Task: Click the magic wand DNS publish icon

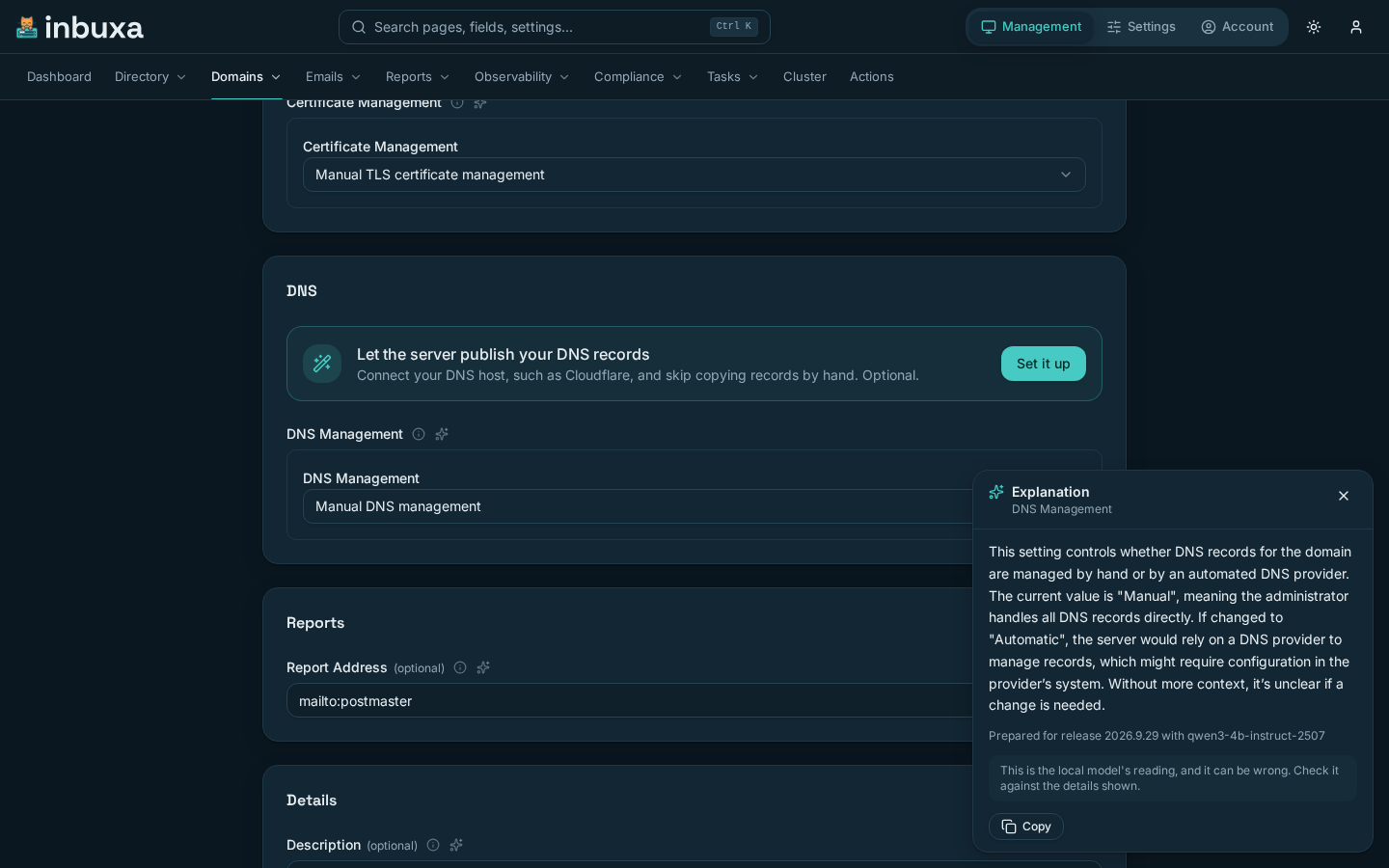Action: click(322, 364)
